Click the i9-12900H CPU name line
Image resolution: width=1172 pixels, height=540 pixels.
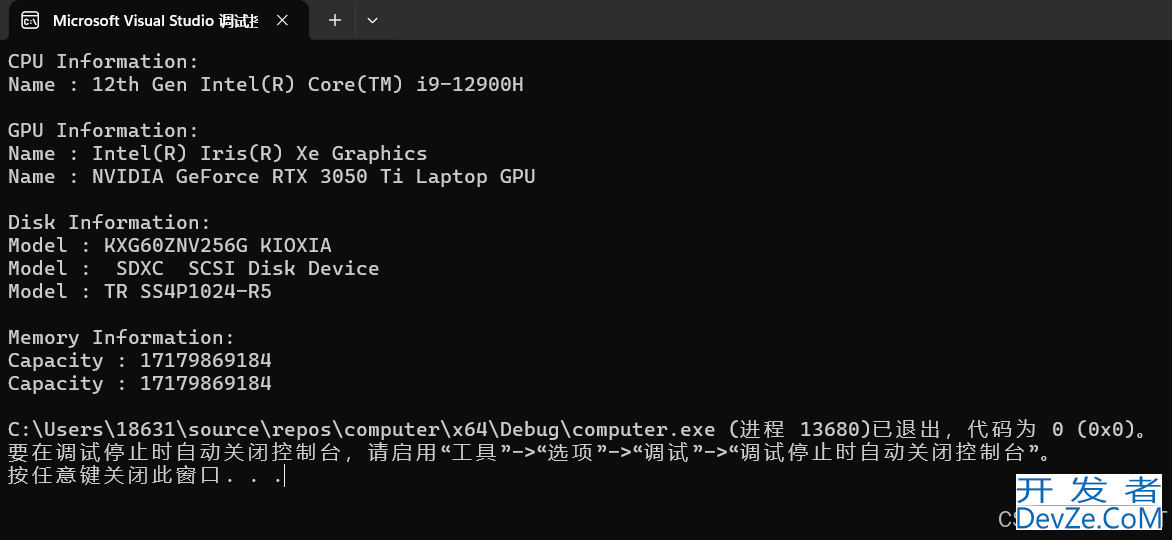coord(266,84)
